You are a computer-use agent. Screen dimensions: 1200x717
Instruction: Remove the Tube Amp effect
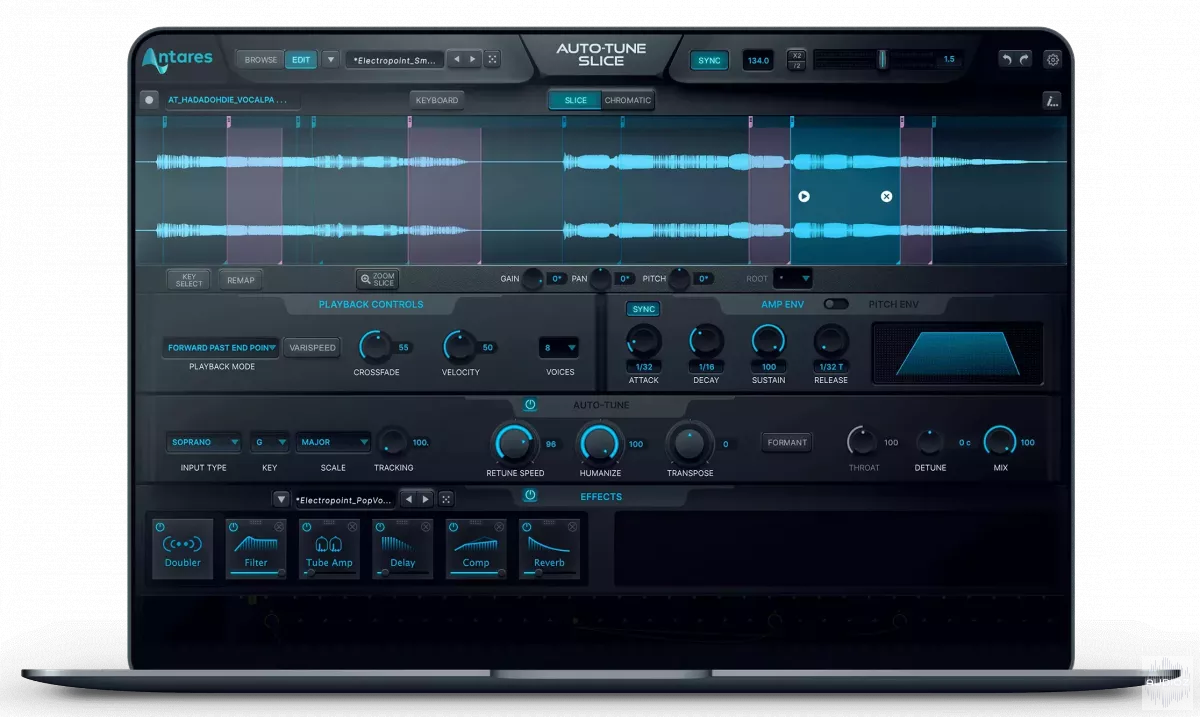pos(352,526)
